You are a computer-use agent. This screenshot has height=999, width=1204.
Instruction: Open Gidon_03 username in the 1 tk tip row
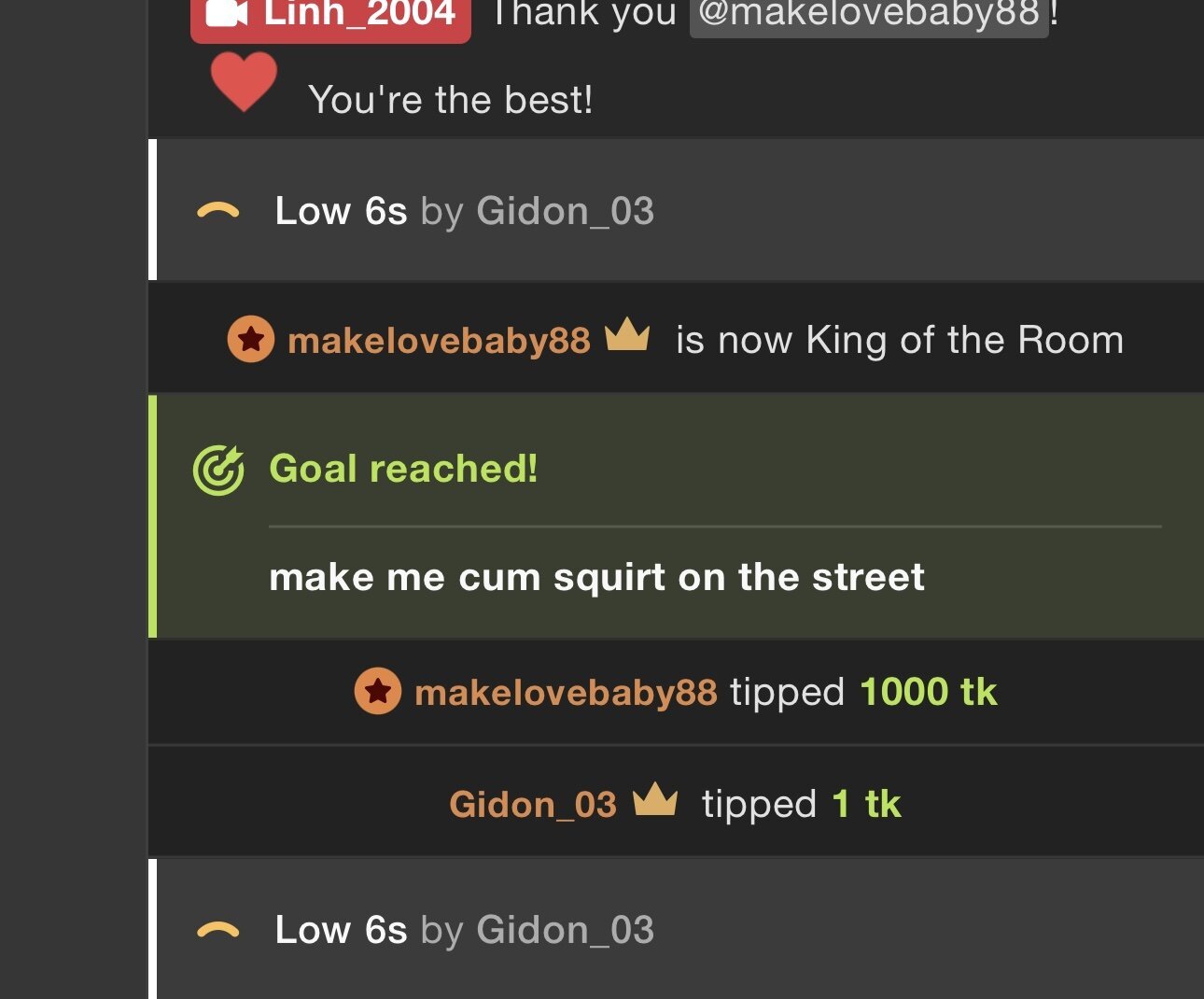533,805
